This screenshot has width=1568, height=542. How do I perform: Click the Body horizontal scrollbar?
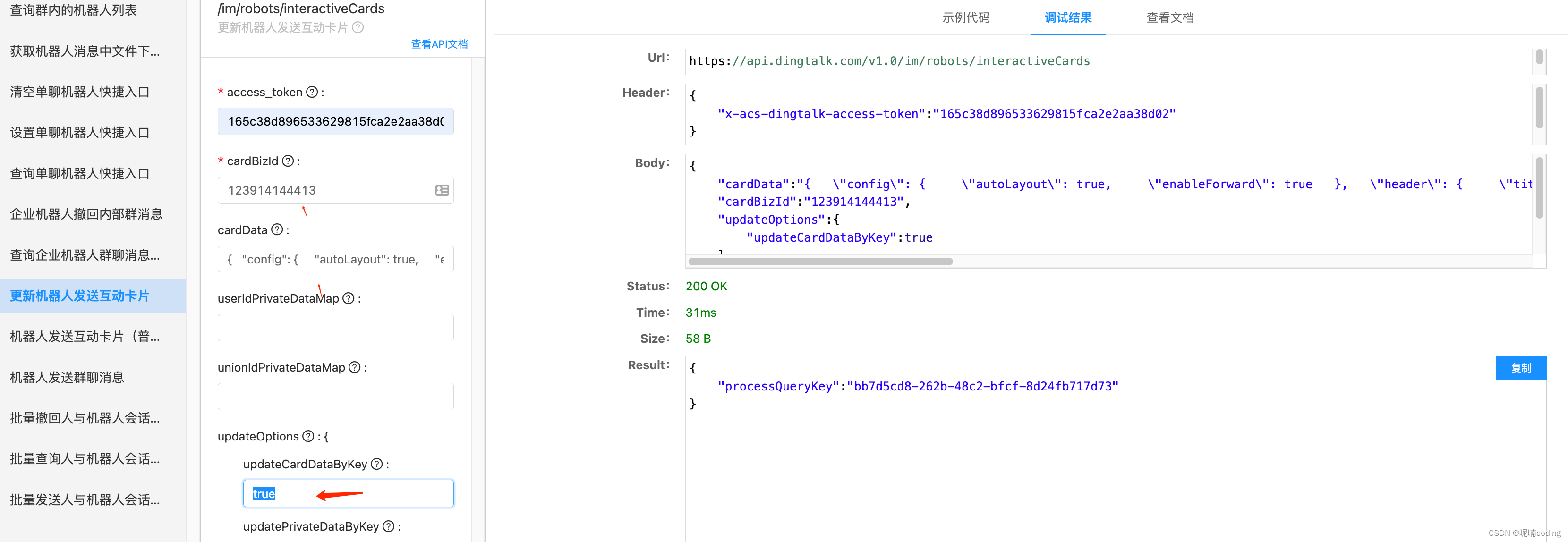820,262
